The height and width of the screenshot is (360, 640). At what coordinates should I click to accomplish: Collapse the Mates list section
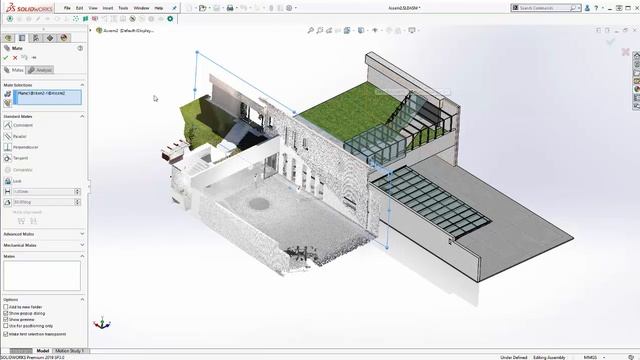point(82,256)
